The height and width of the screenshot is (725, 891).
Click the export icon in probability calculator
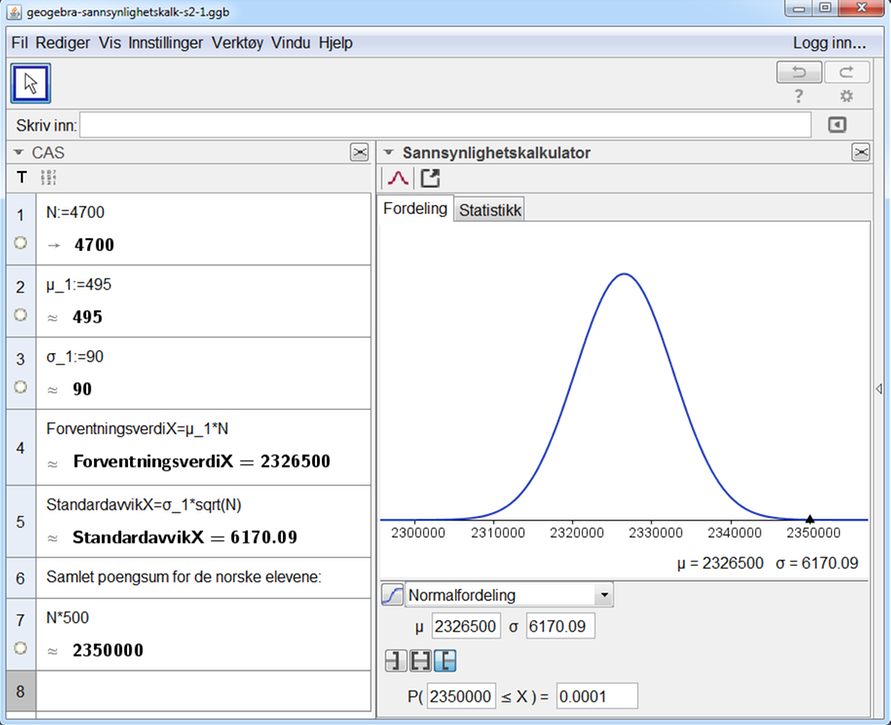tap(430, 178)
